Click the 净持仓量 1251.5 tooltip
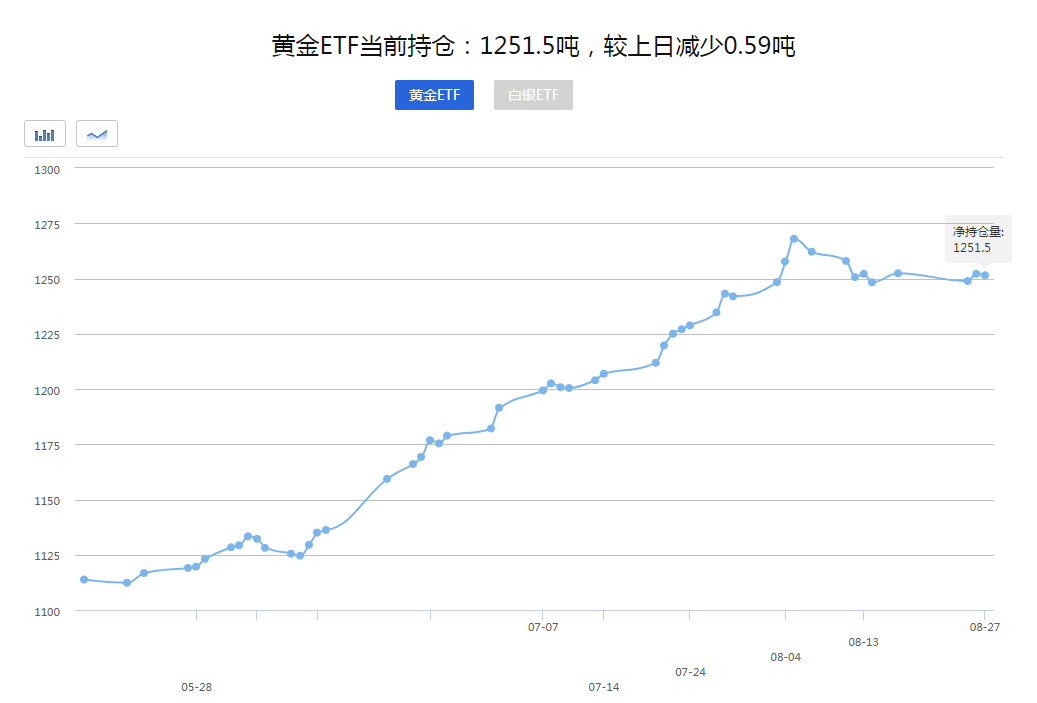Image resolution: width=1037 pixels, height=703 pixels. [x=978, y=239]
